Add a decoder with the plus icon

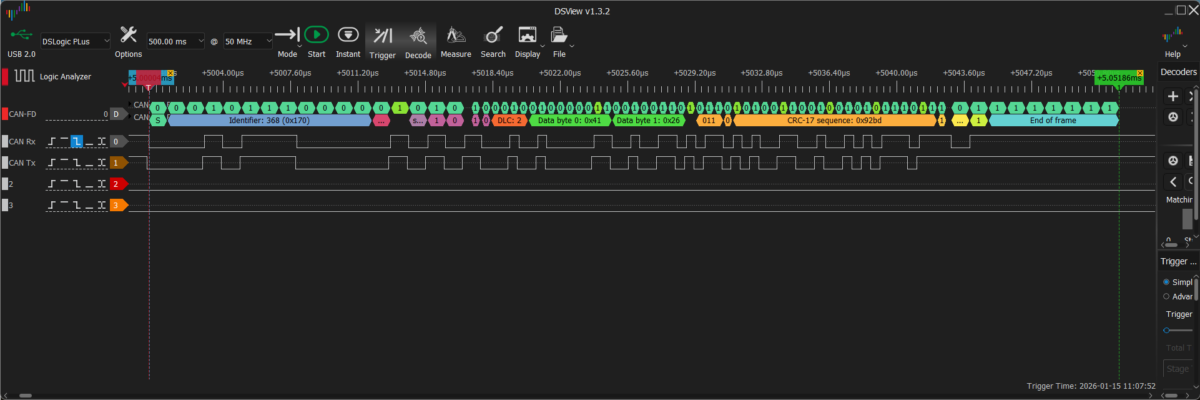pos(1173,97)
